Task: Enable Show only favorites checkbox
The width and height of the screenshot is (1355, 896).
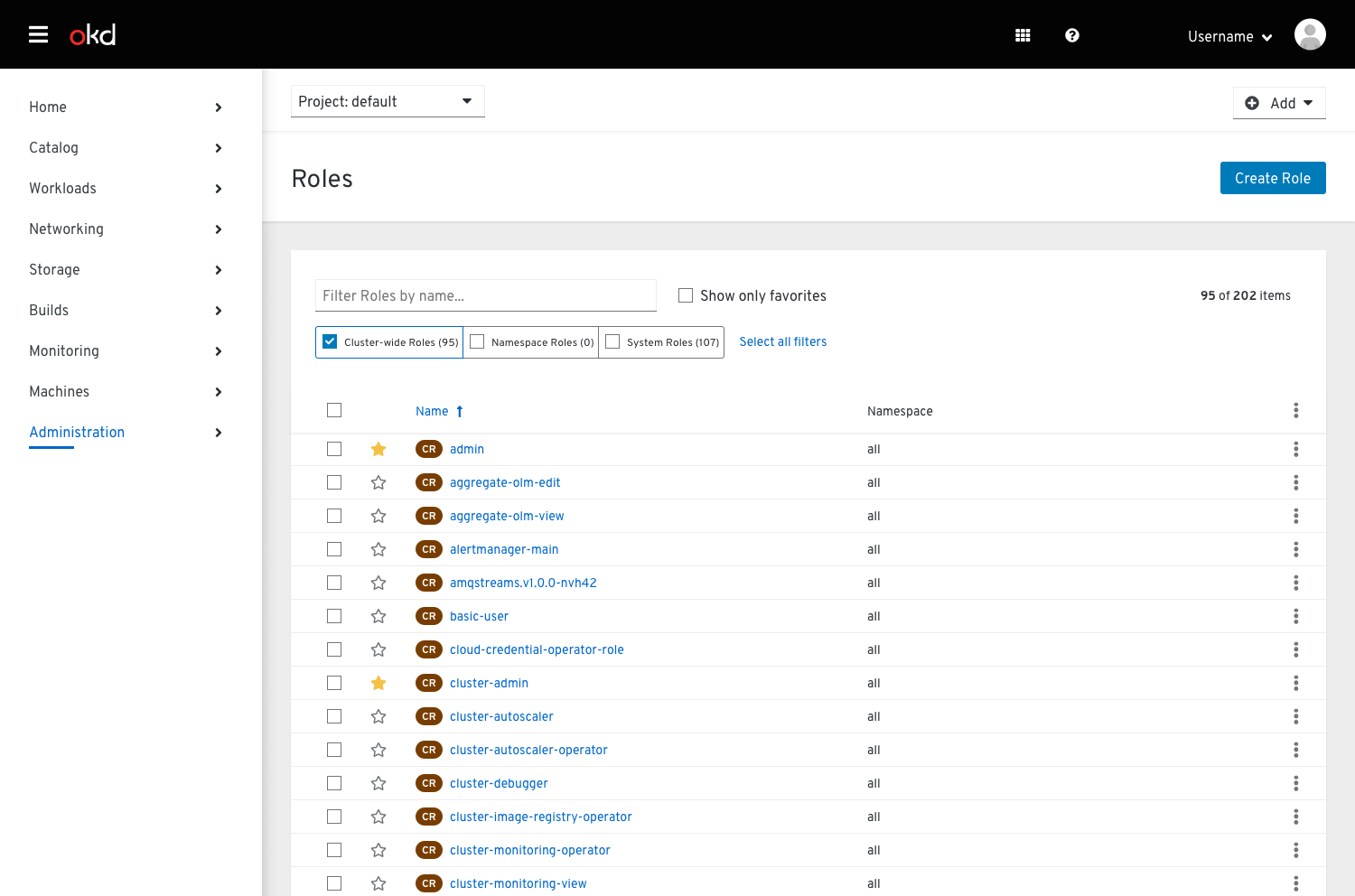Action: [x=686, y=295]
